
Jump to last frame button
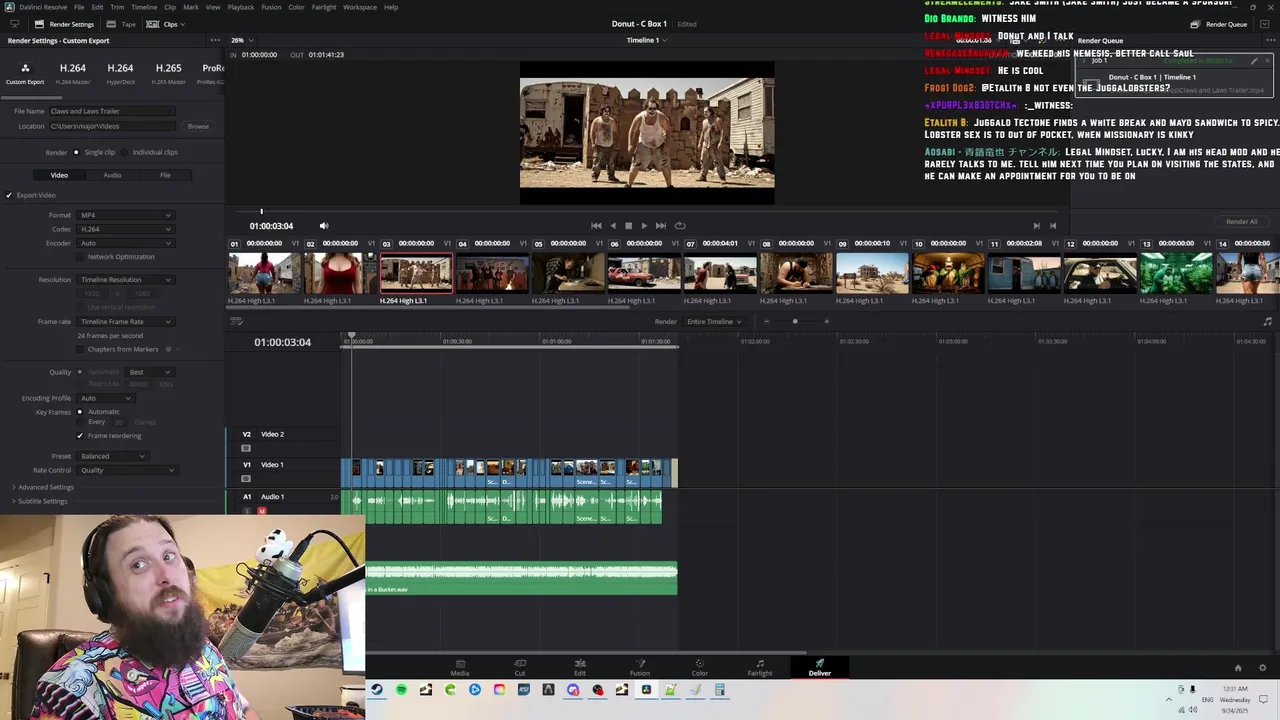(660, 226)
